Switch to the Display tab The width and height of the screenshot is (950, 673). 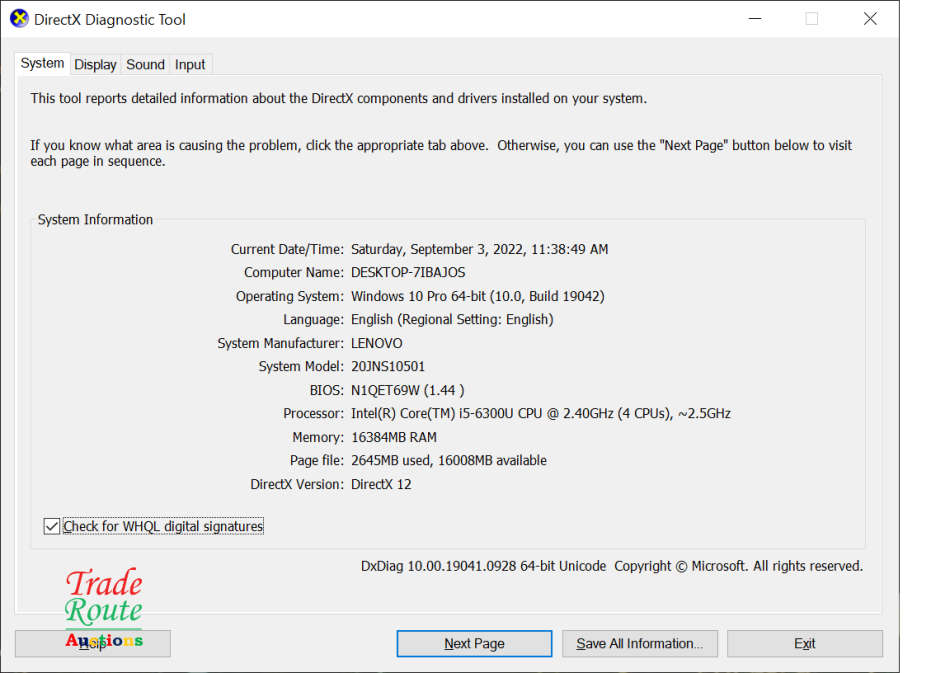(x=95, y=64)
